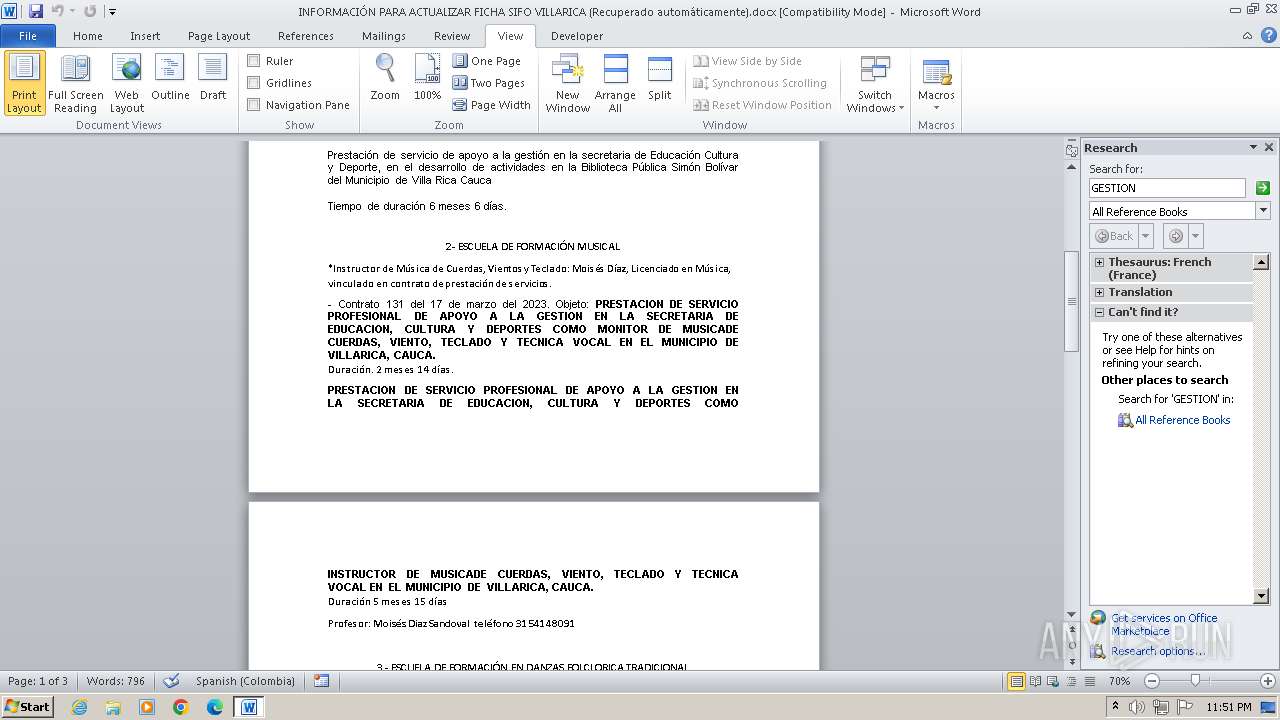Open the Undo history dropdown arrow

tap(72, 11)
